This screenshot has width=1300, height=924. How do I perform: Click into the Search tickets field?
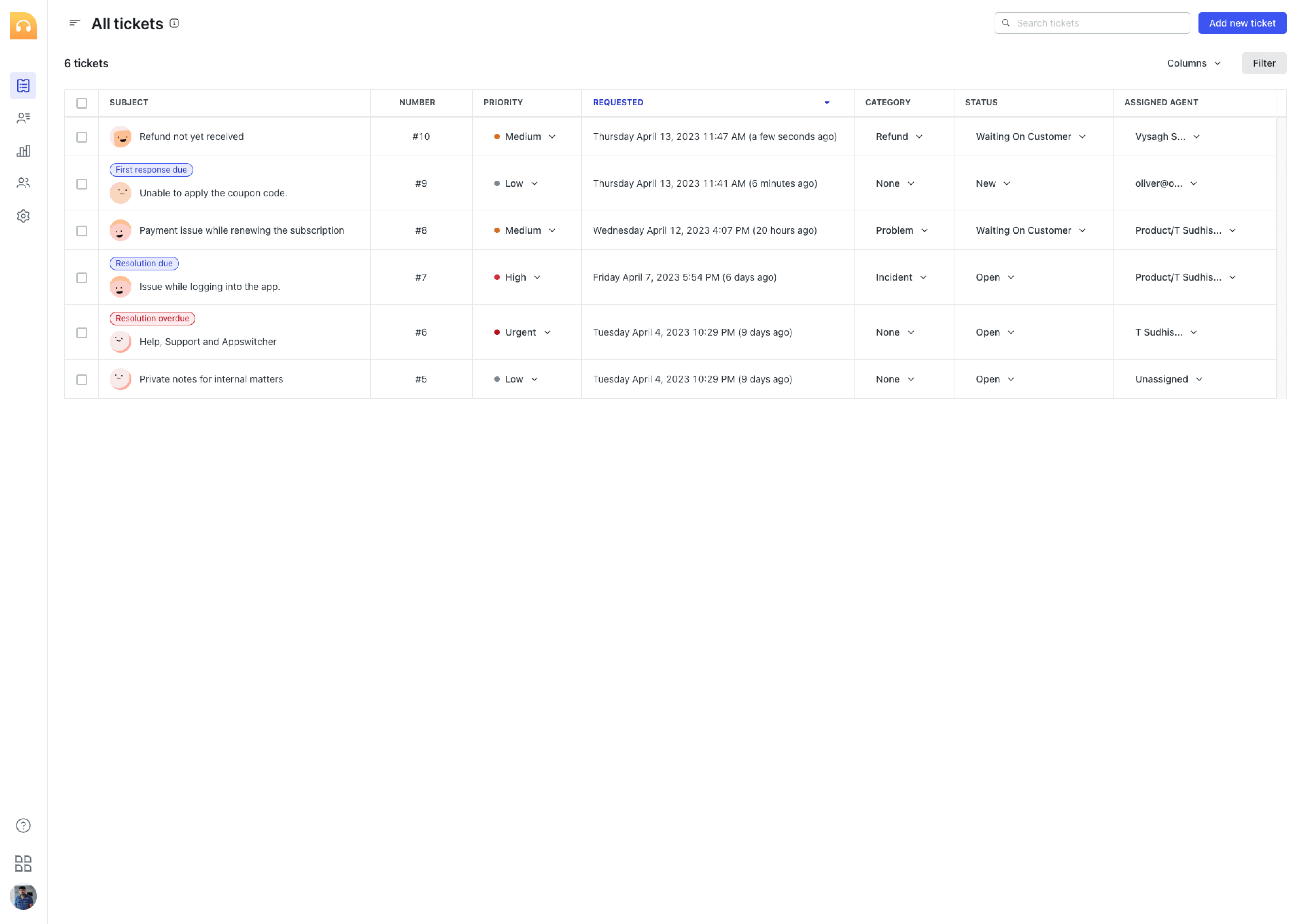pyautogui.click(x=1092, y=23)
